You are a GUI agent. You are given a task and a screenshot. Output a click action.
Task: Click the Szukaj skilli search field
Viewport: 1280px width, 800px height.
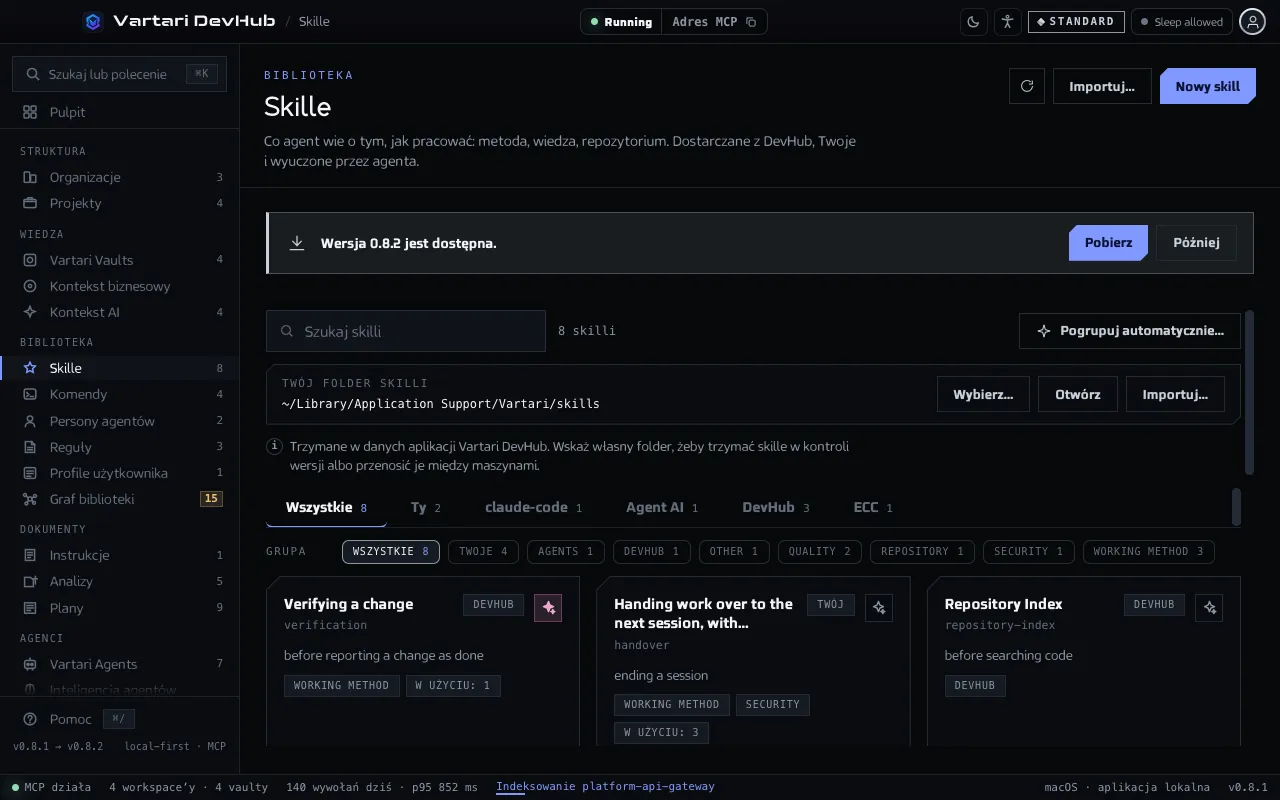point(406,331)
